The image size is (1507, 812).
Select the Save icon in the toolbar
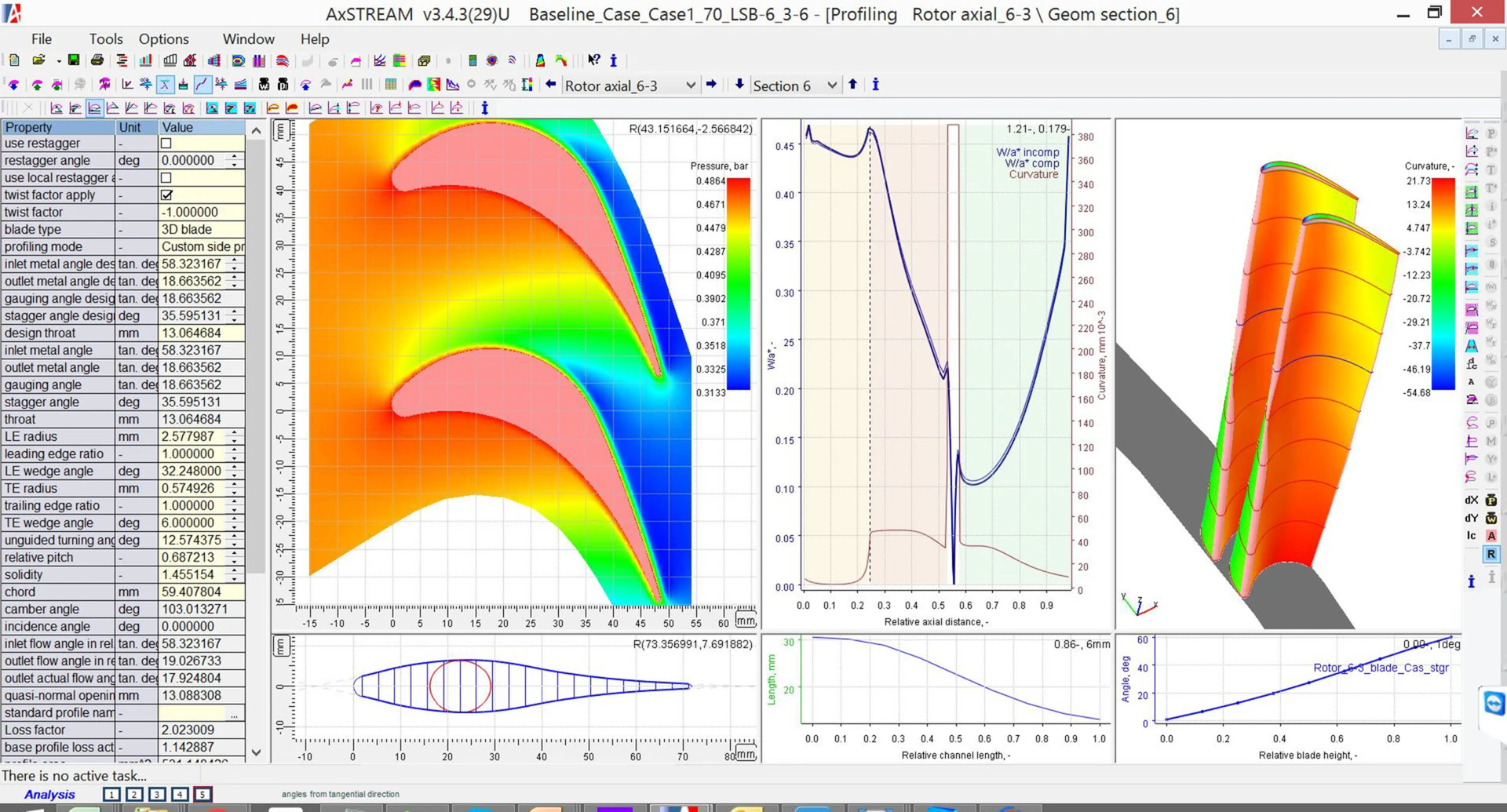(x=72, y=60)
